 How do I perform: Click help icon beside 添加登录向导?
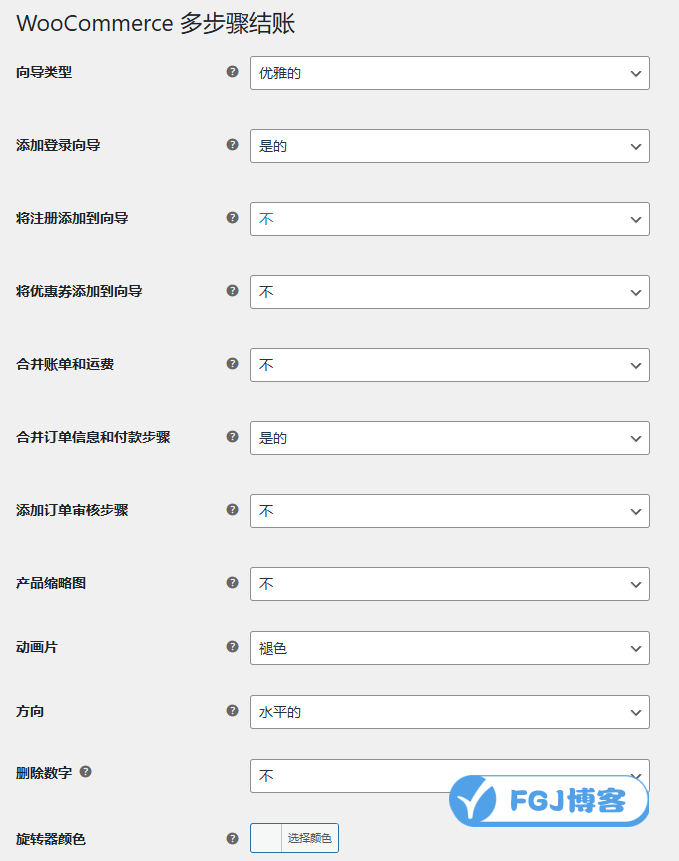233,145
